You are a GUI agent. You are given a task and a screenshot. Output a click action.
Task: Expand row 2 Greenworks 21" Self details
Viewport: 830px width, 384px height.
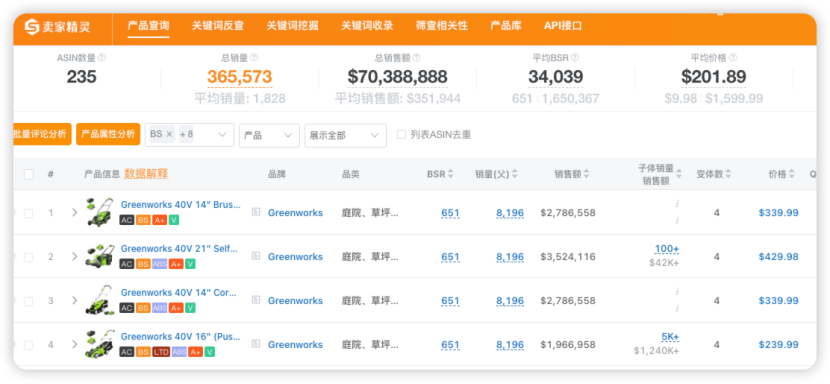[75, 256]
